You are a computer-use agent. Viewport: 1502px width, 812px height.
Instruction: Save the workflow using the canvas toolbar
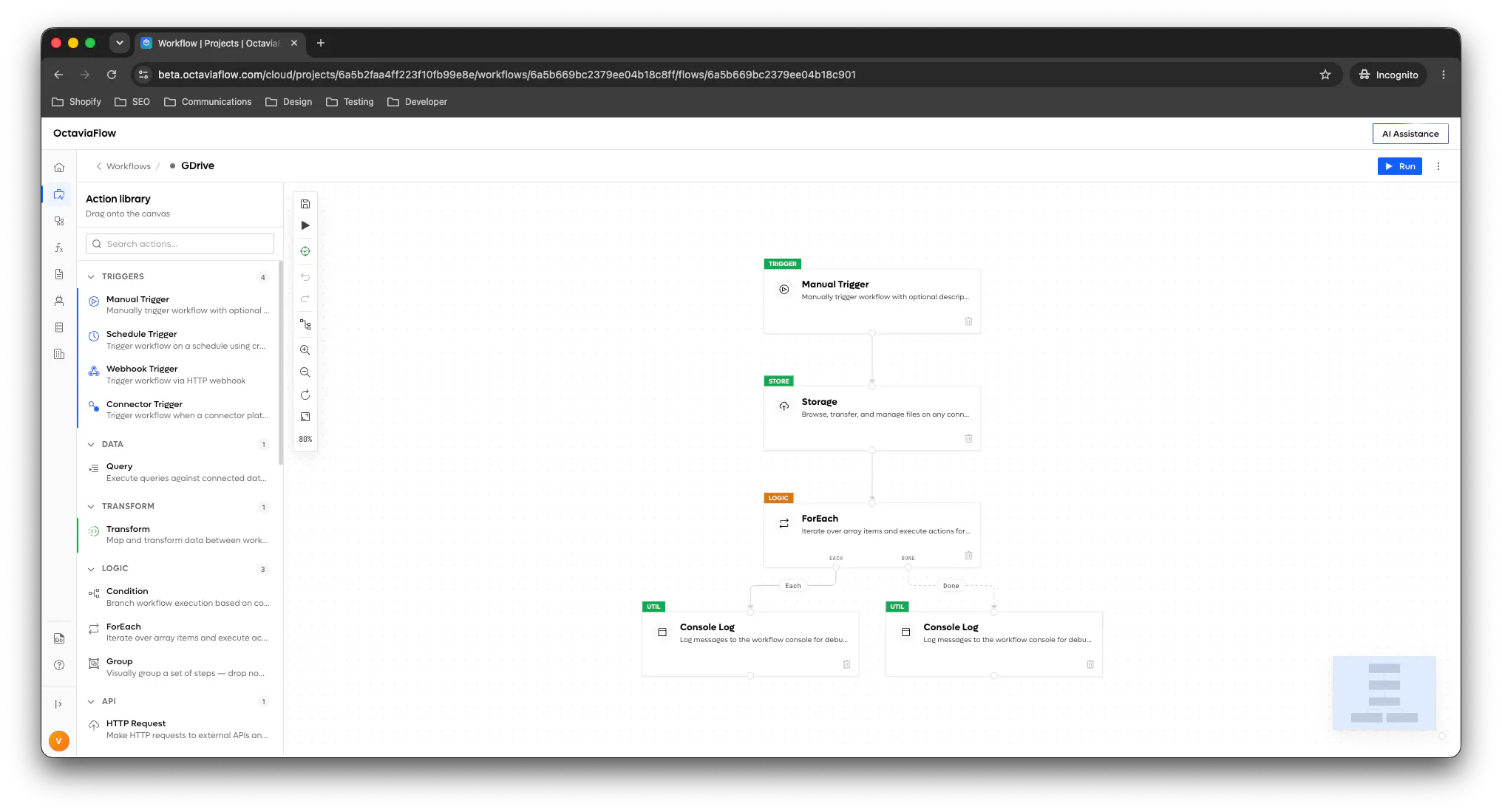click(305, 204)
